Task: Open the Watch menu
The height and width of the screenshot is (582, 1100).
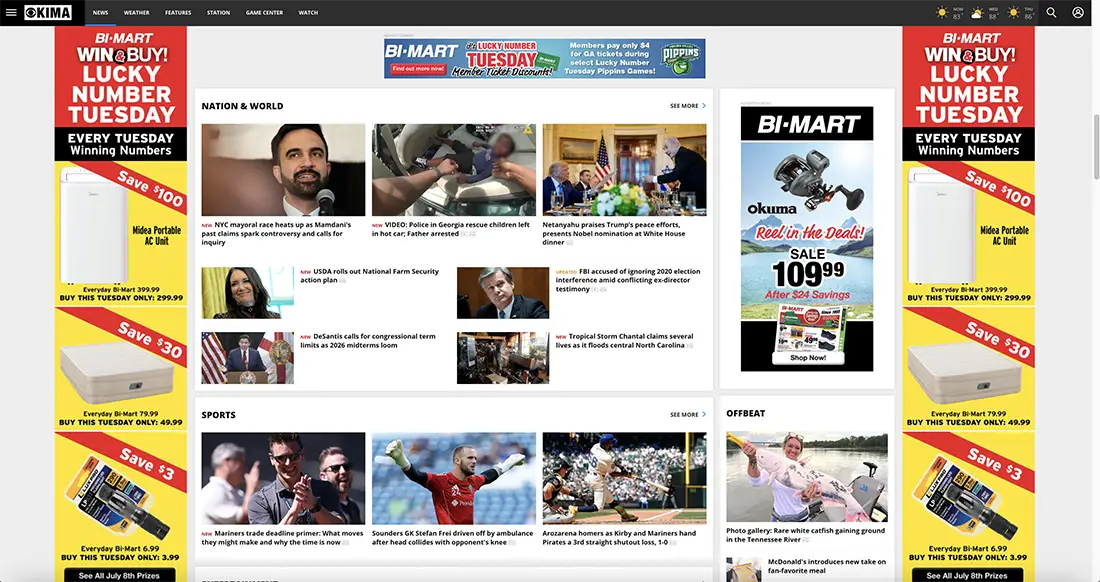Action: pyautogui.click(x=308, y=13)
